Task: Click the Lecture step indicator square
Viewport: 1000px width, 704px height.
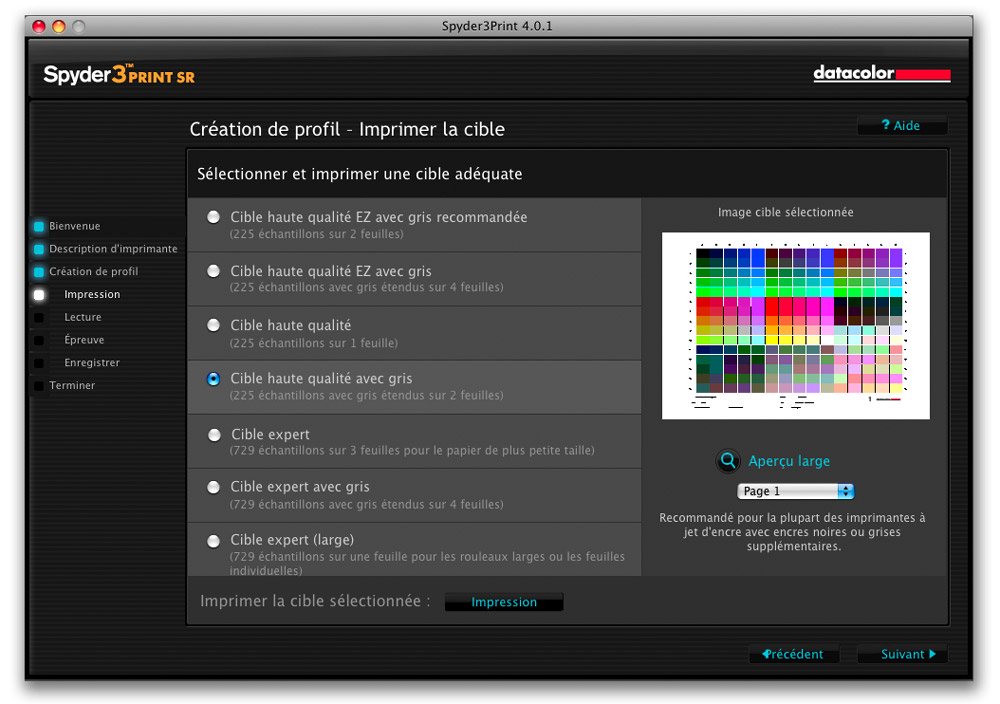Action: click(x=39, y=318)
